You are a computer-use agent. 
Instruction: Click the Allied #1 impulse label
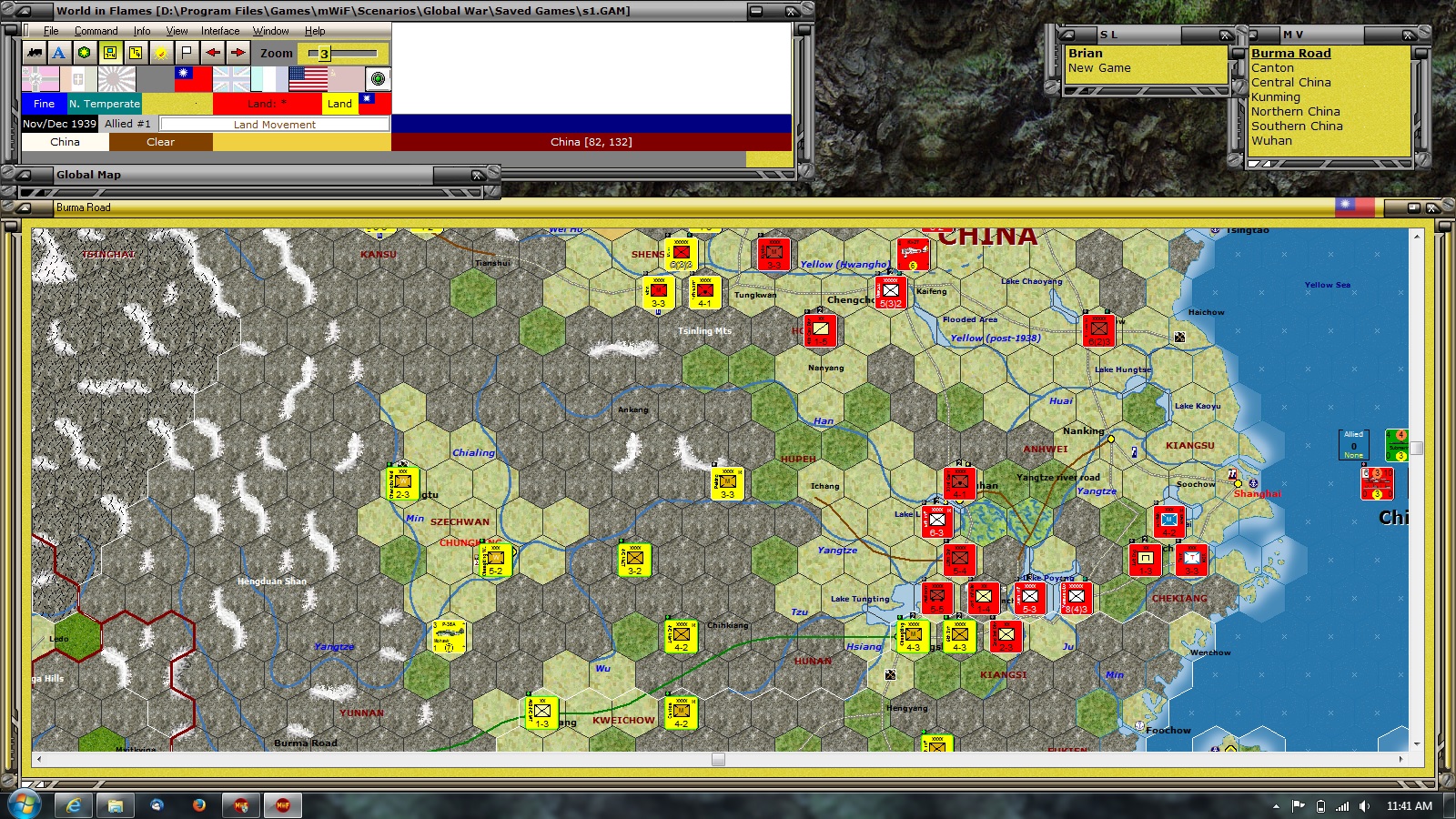[x=127, y=124]
